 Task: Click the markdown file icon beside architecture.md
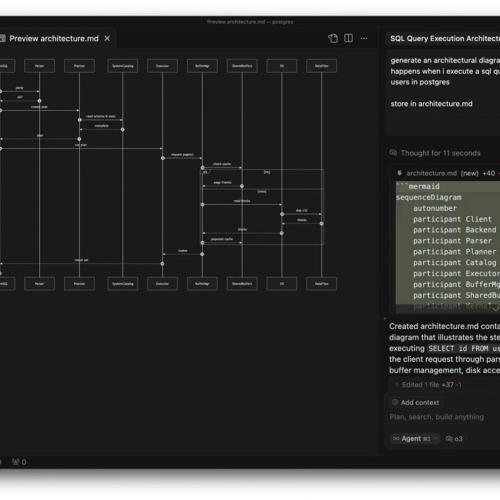[x=399, y=173]
